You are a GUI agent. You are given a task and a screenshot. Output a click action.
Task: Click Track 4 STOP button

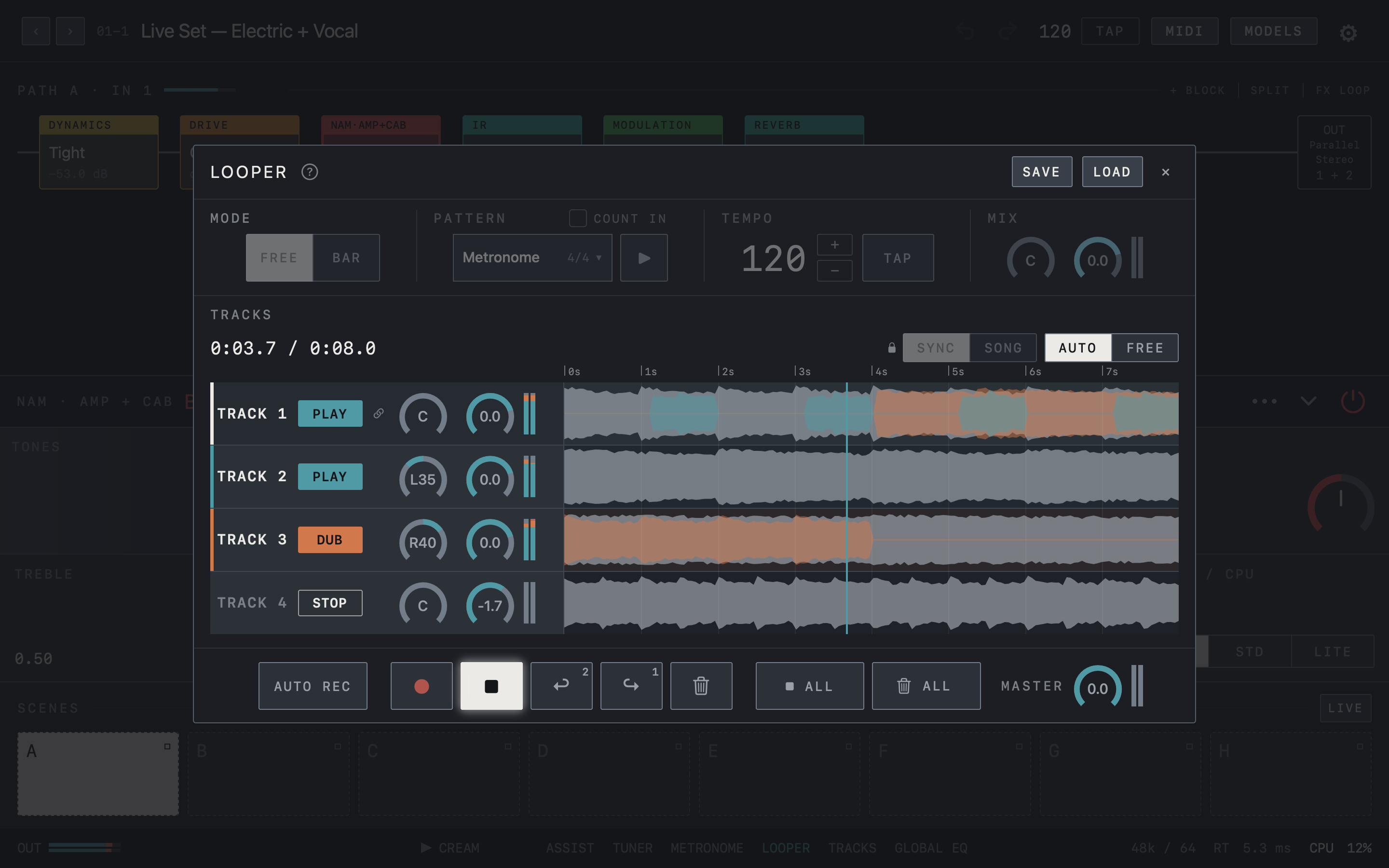330,603
